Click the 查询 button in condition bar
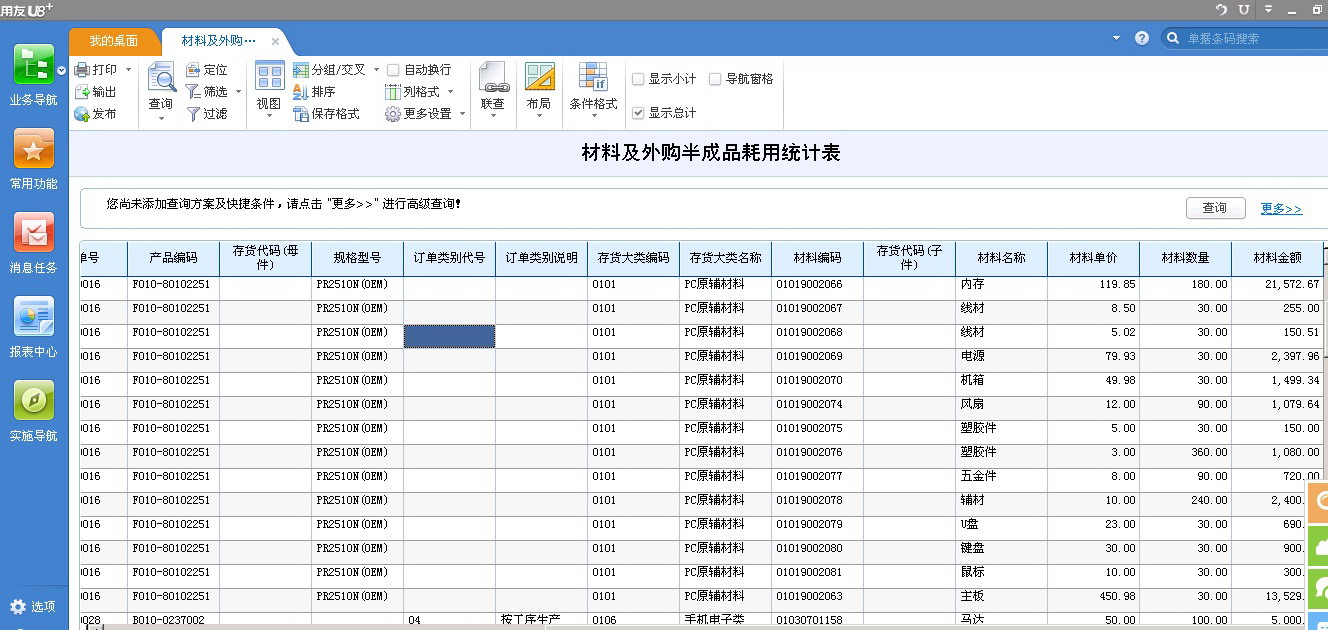The height and width of the screenshot is (630, 1328). click(x=1215, y=208)
